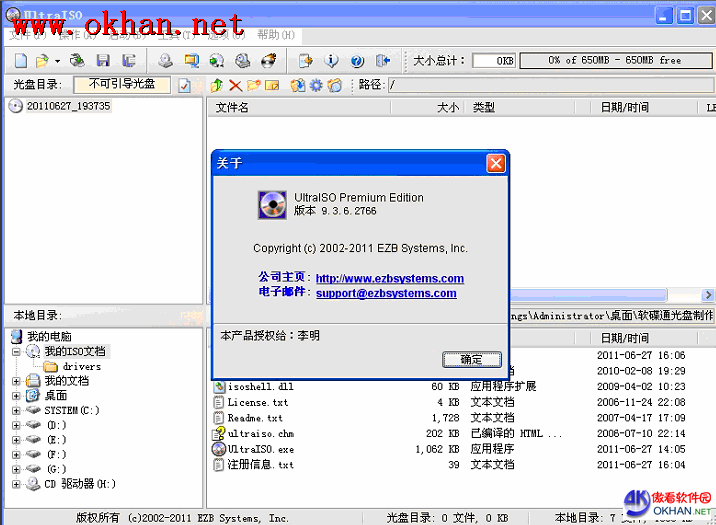Select ultraiso.chm in local file list

pos(261,433)
